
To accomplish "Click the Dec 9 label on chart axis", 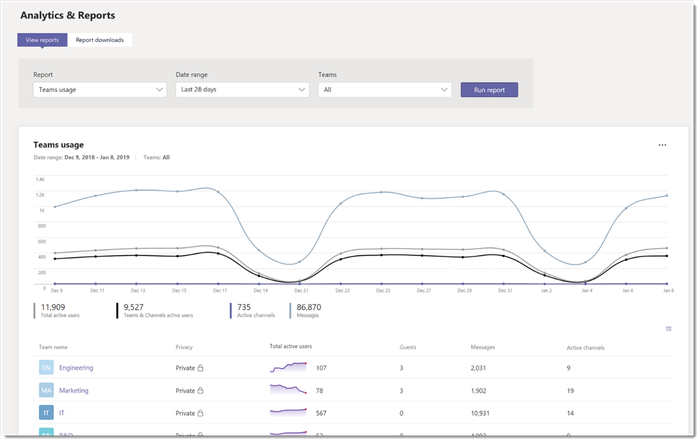I will point(57,291).
